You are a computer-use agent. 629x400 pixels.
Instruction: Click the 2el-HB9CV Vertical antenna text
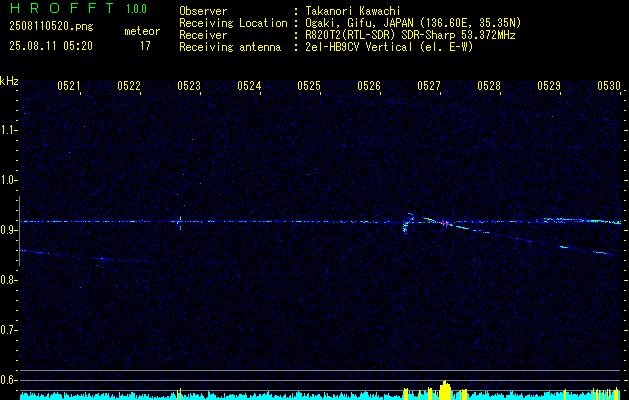click(389, 47)
